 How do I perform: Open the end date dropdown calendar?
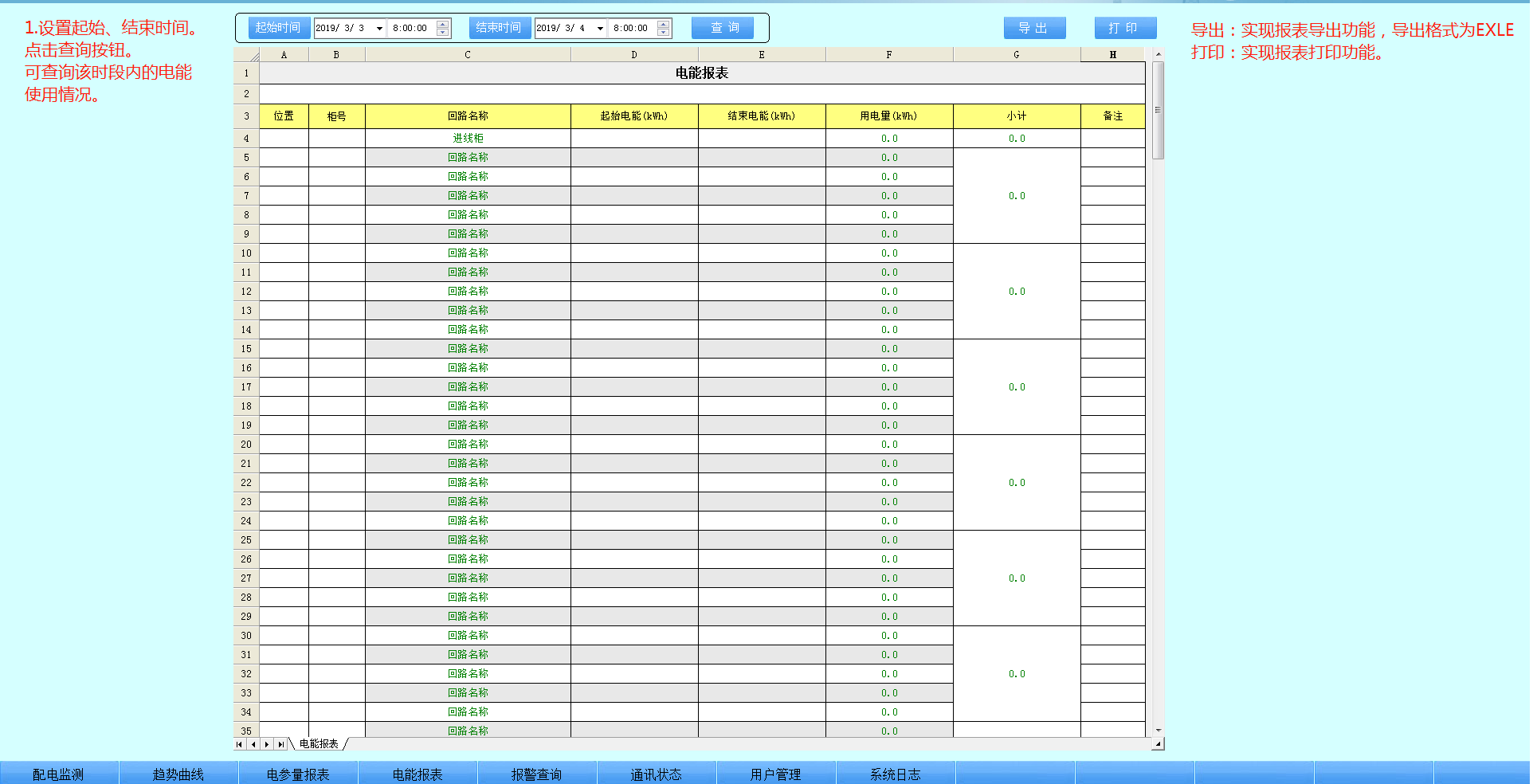coord(600,29)
